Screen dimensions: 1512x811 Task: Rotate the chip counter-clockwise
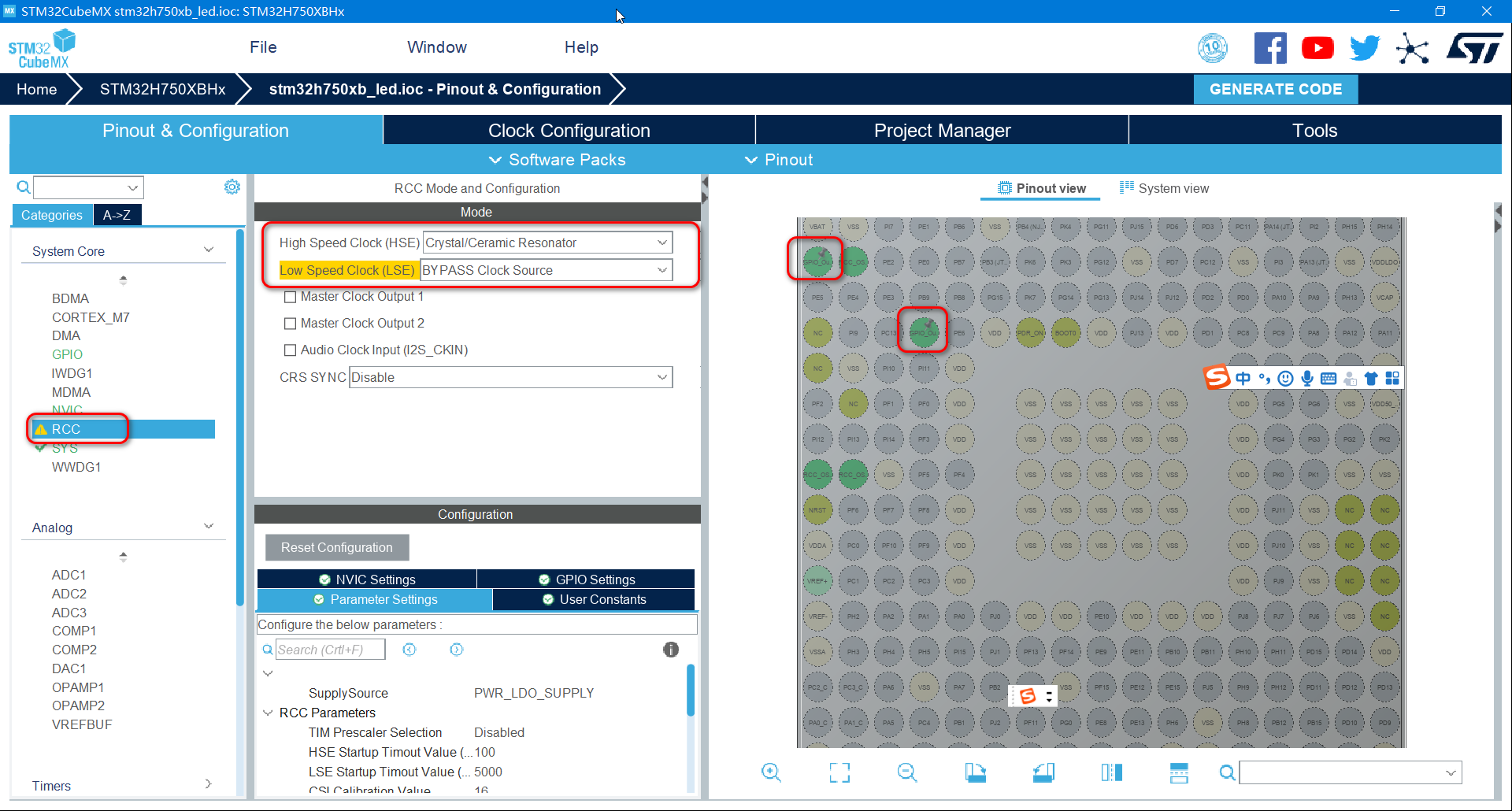1043,772
